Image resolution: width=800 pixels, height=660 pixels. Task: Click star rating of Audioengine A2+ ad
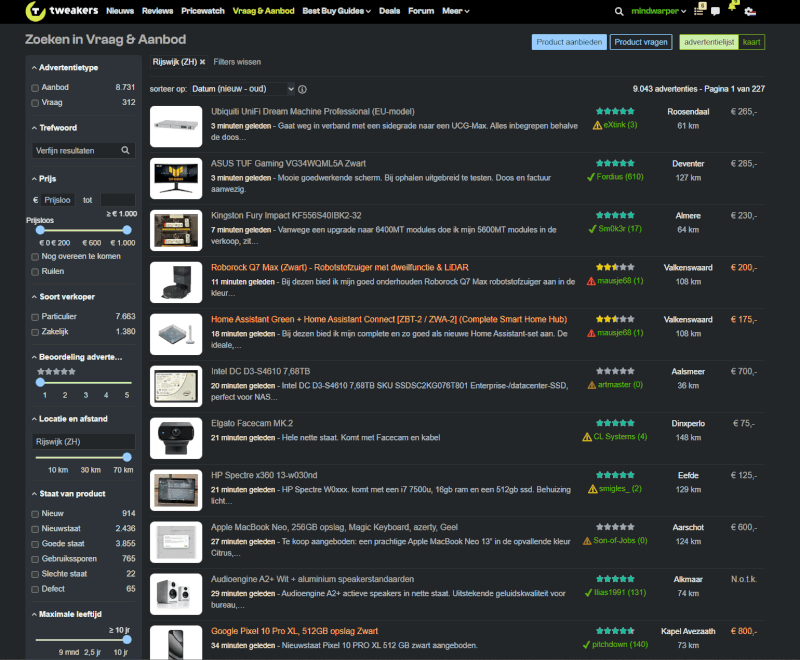click(615, 579)
